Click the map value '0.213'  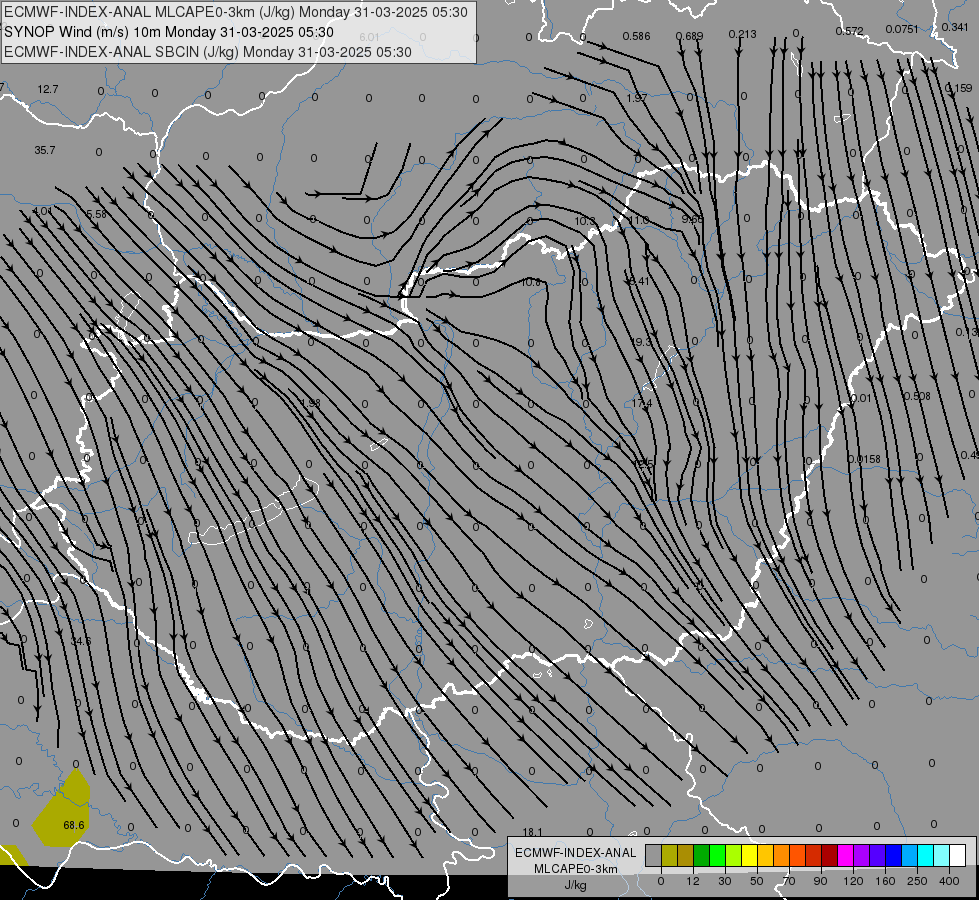(742, 34)
